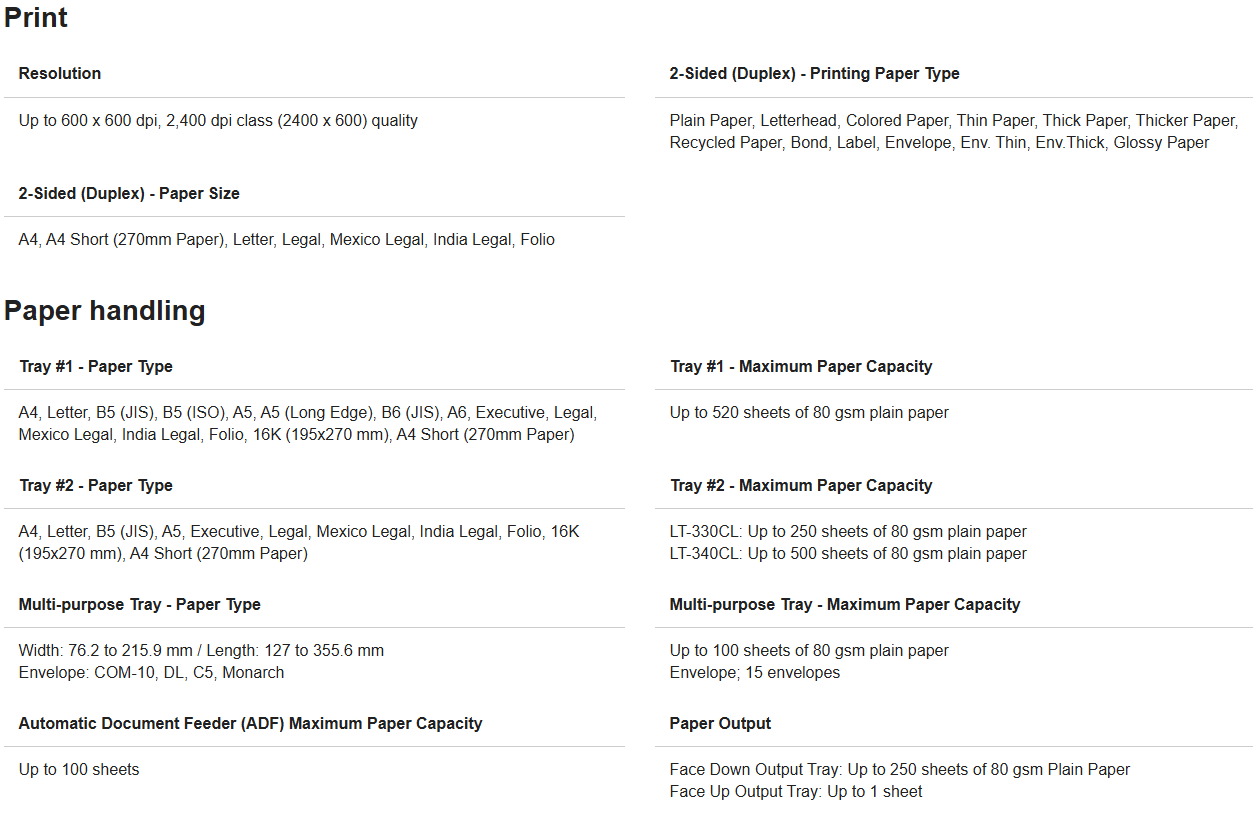Click the Envelope: COM-10, DL, C5, Monarch text
This screenshot has height=813, width=1253.
click(x=151, y=673)
